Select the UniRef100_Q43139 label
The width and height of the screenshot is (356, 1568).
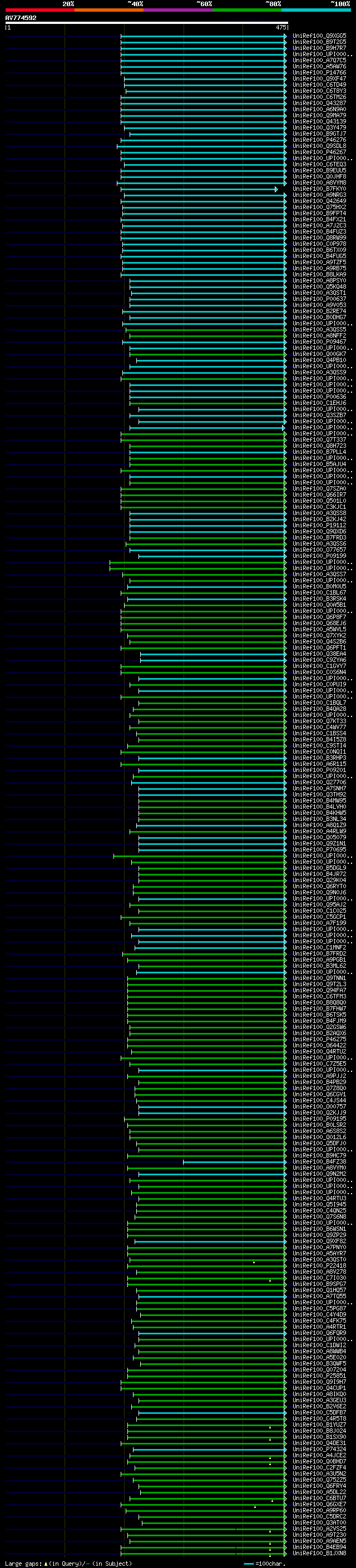(319, 122)
